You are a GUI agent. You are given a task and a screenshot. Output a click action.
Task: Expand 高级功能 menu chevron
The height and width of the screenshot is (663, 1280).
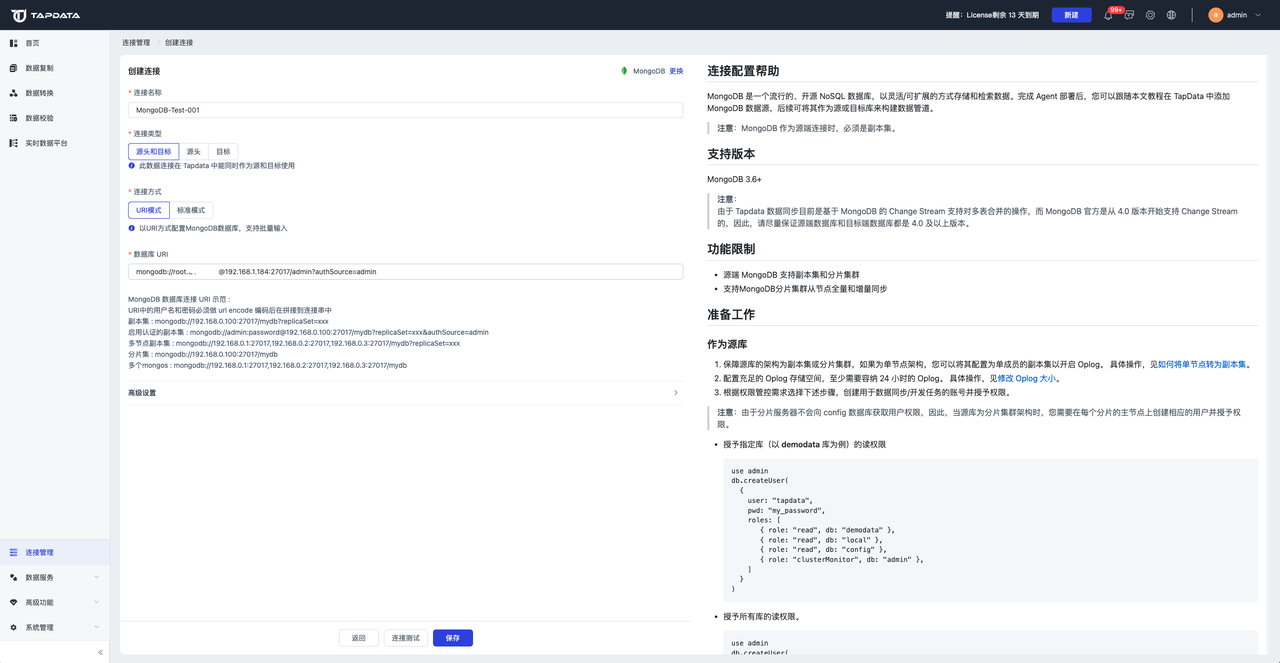tap(97, 602)
